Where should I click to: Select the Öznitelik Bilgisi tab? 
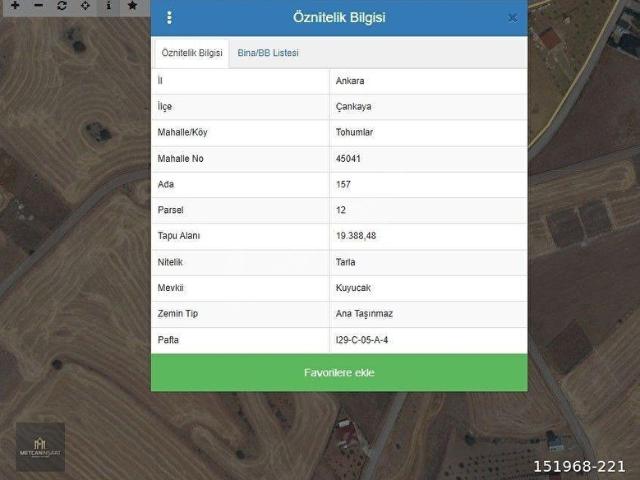click(x=192, y=53)
